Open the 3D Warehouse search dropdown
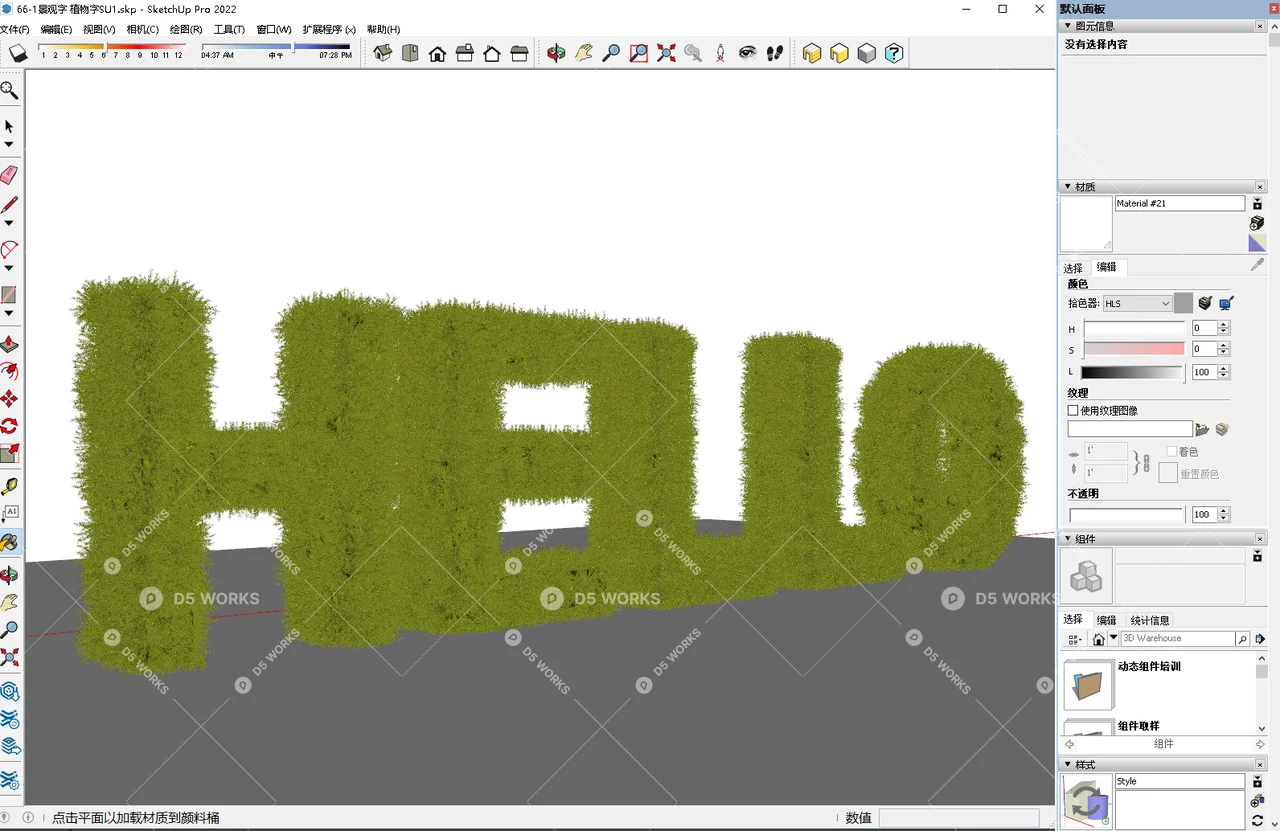Viewport: 1280px width, 831px height. click(1114, 637)
